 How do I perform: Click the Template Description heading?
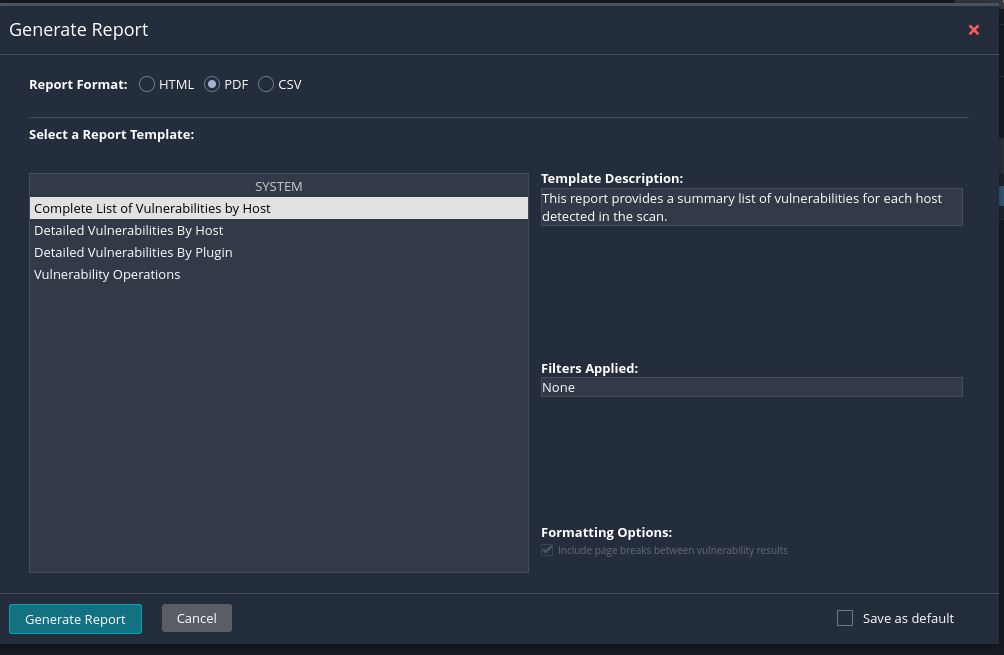[611, 178]
